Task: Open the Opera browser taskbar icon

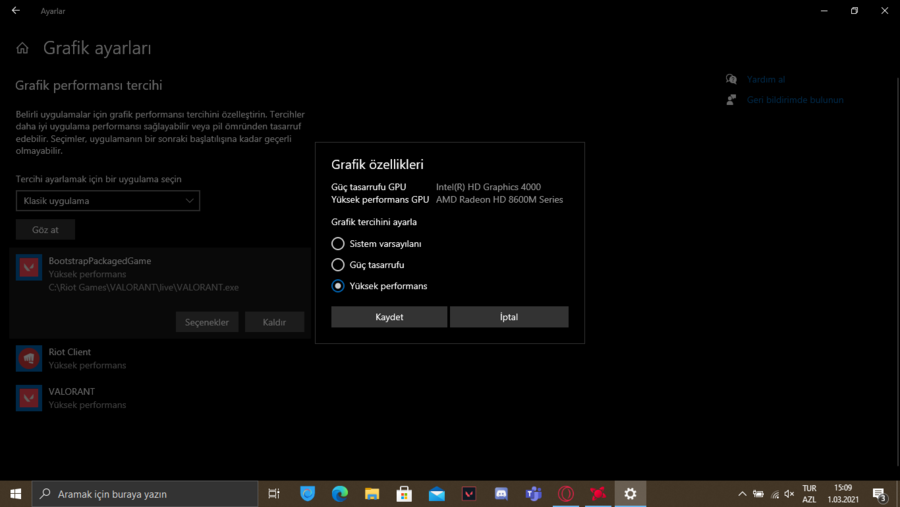Action: [x=566, y=494]
